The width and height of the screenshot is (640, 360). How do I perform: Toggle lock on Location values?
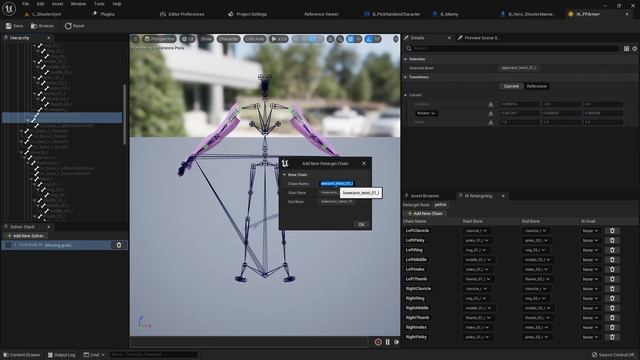(x=491, y=104)
